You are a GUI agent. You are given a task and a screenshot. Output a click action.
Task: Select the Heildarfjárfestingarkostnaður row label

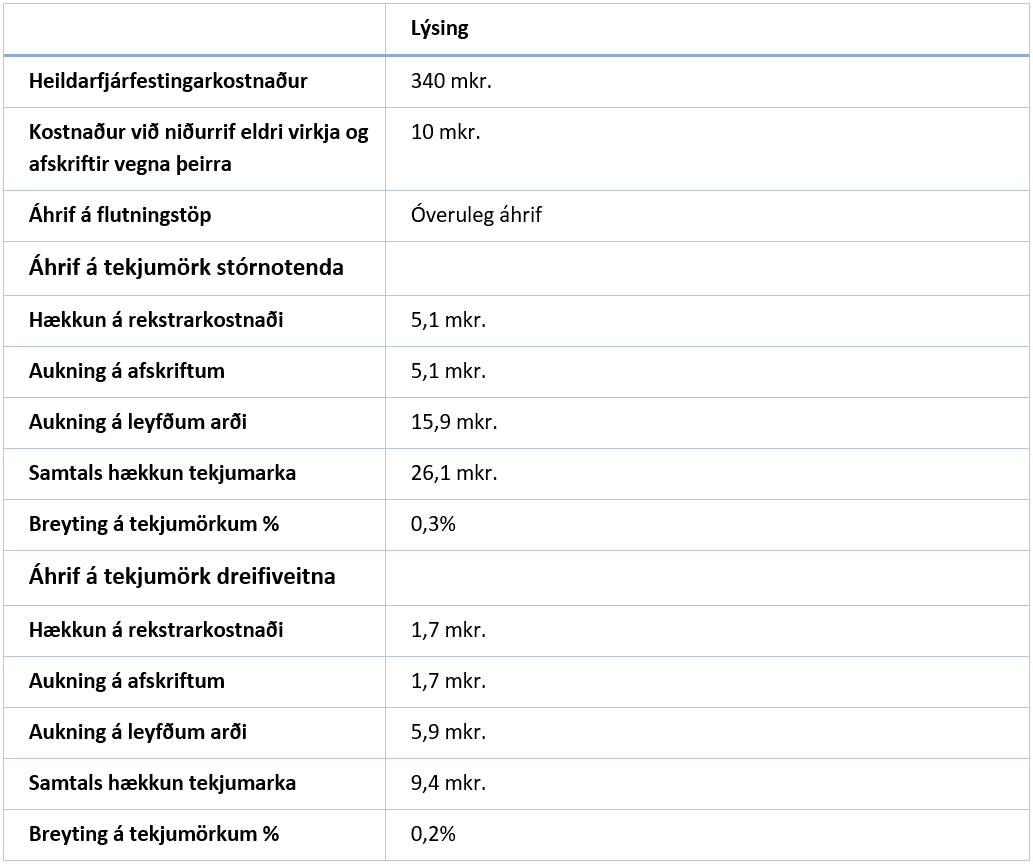point(168,81)
